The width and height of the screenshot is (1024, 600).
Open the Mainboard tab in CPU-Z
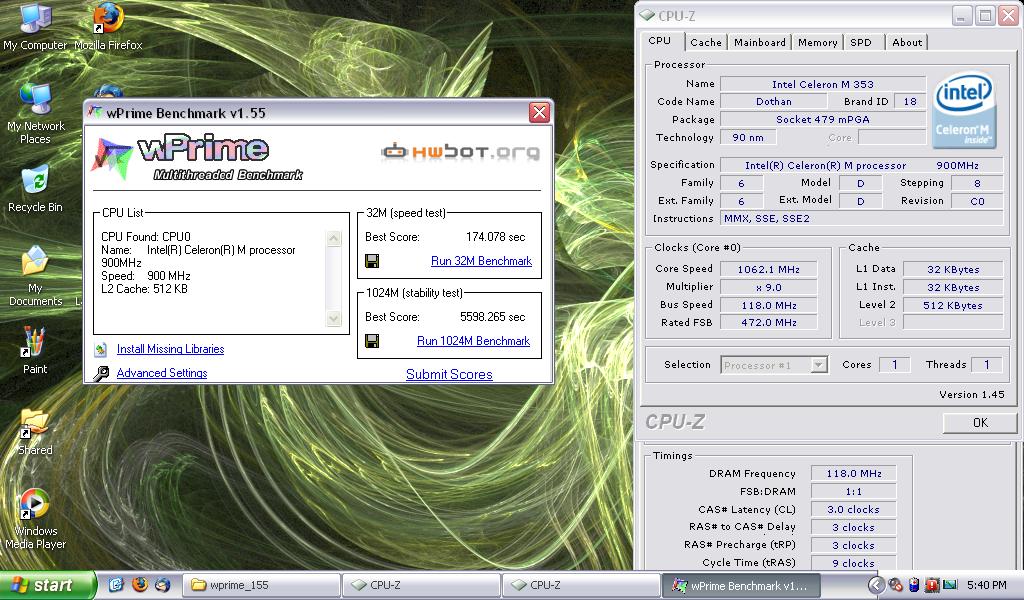pyautogui.click(x=760, y=42)
